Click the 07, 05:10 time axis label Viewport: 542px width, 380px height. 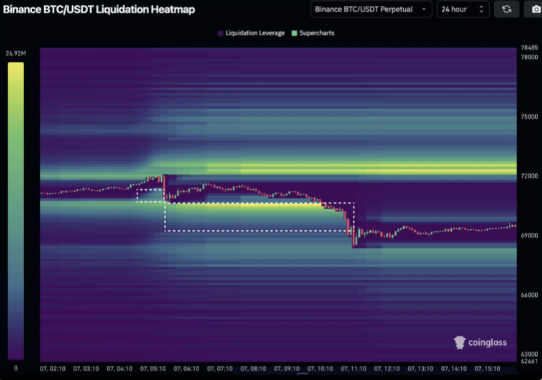point(153,369)
